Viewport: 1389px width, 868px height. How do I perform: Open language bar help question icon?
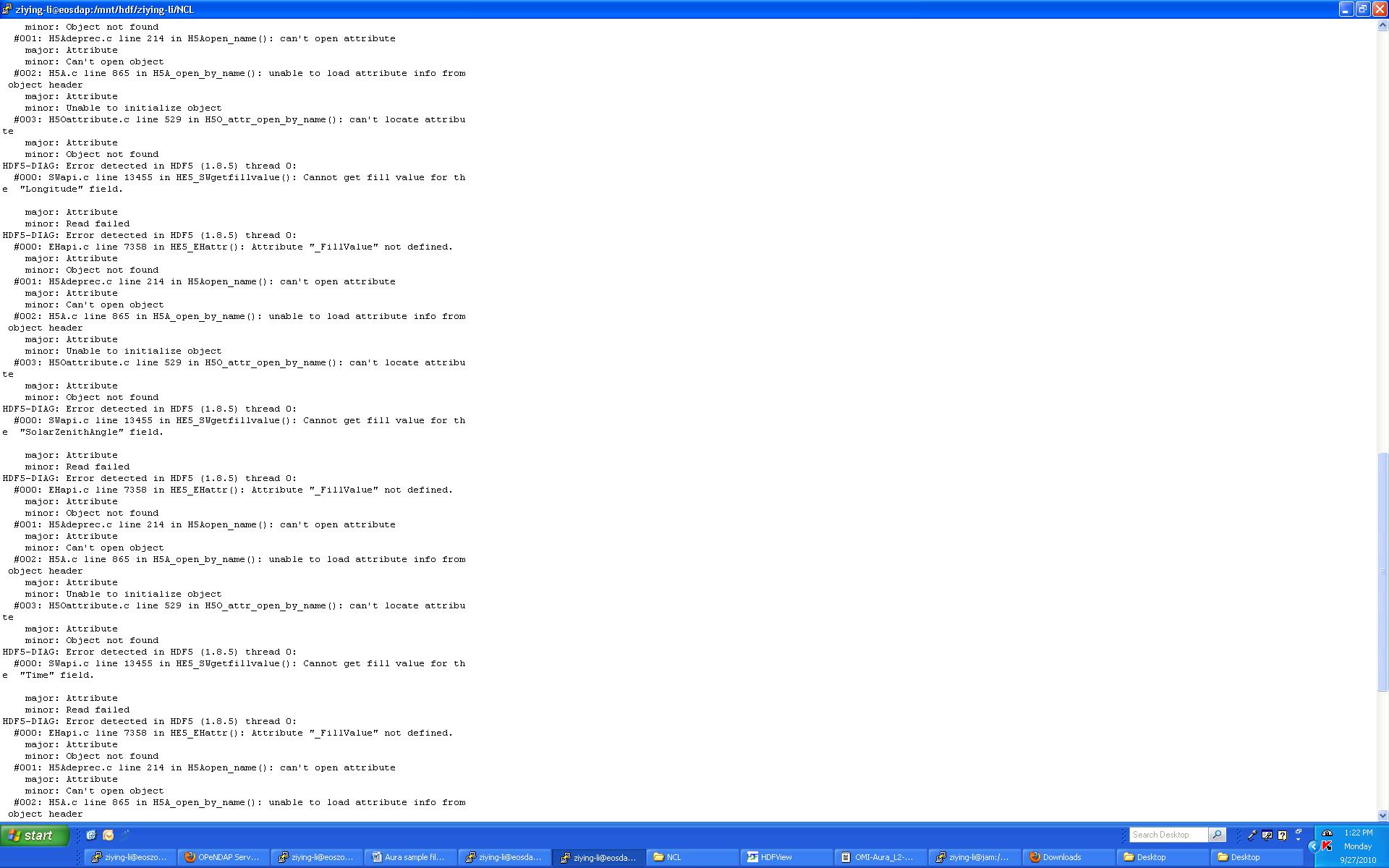click(1283, 835)
